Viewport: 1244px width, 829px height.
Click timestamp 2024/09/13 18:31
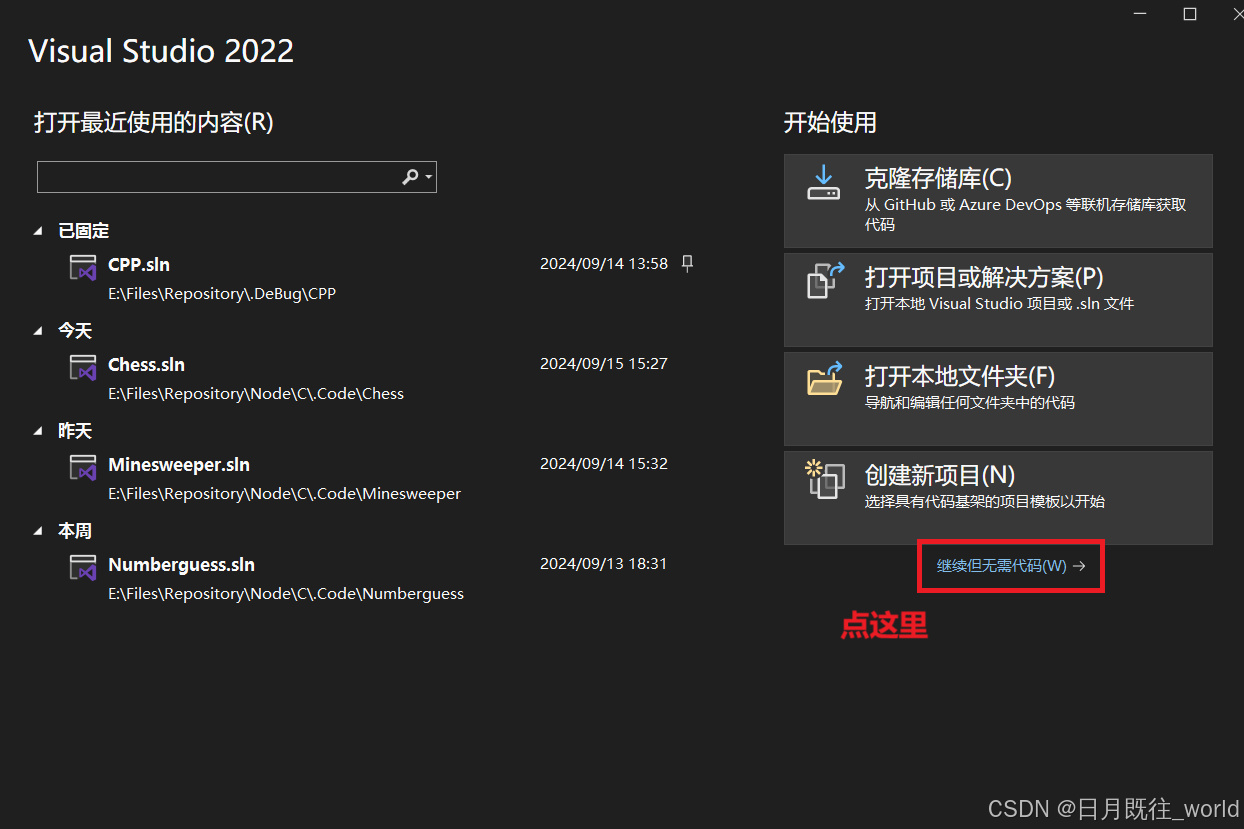pos(604,564)
